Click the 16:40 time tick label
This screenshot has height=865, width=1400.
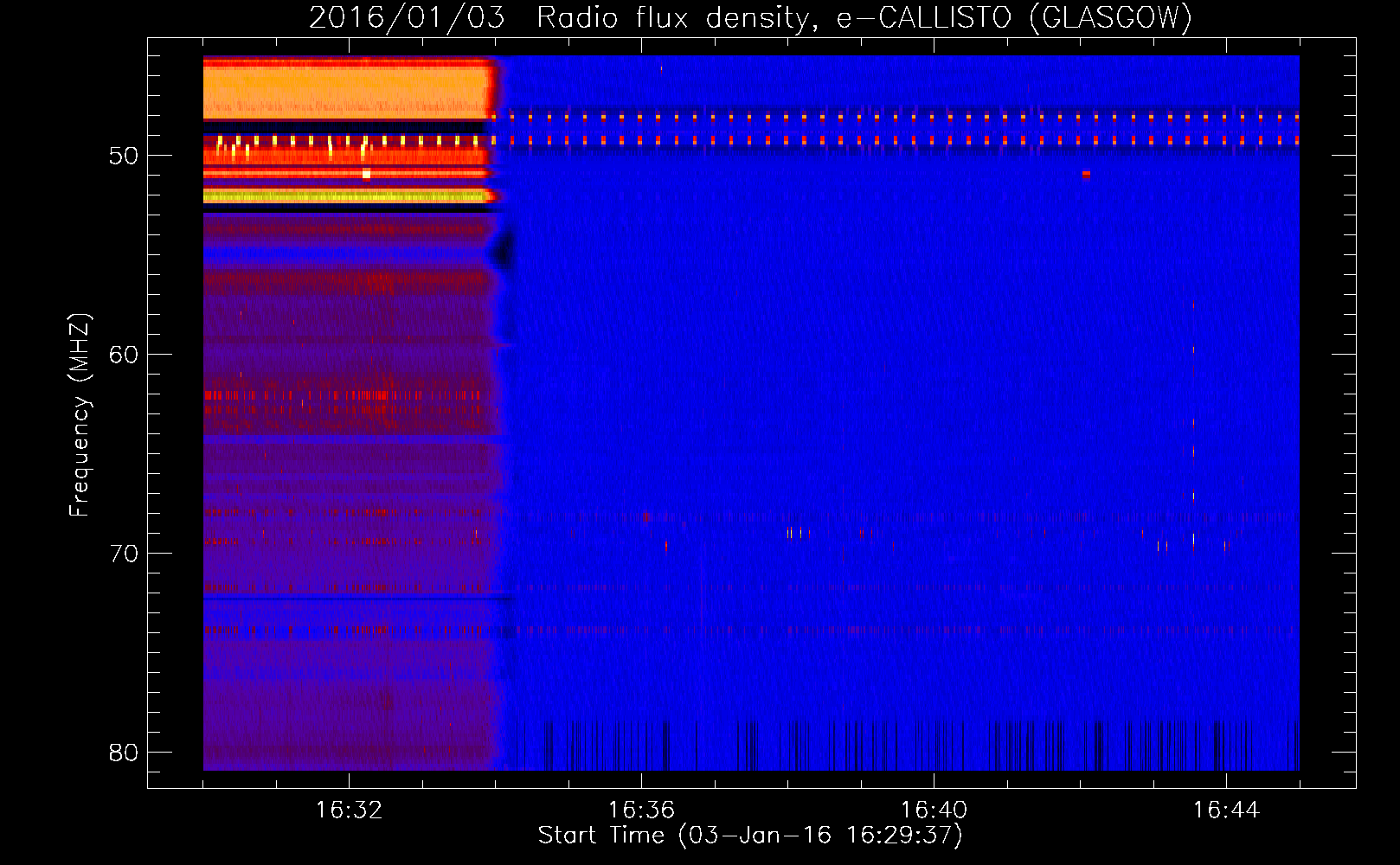click(x=934, y=811)
